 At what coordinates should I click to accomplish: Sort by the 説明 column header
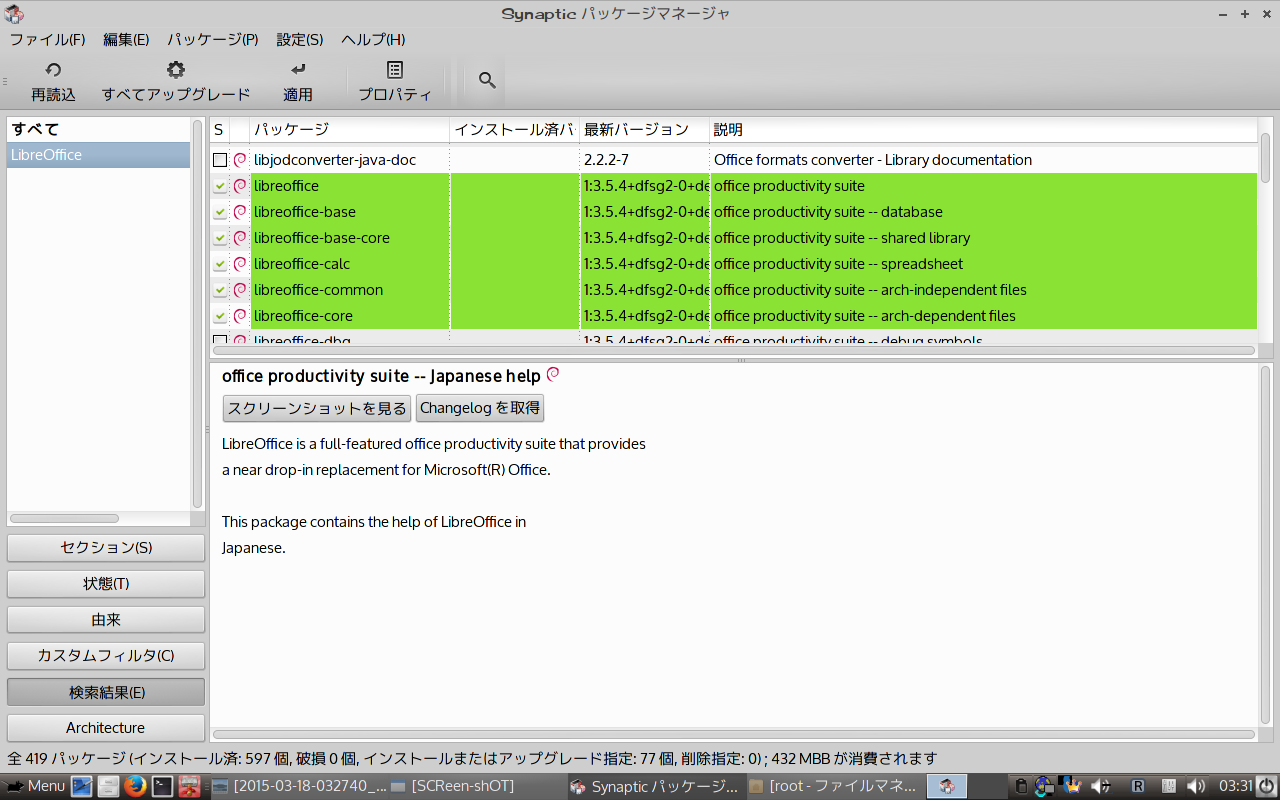coord(983,130)
